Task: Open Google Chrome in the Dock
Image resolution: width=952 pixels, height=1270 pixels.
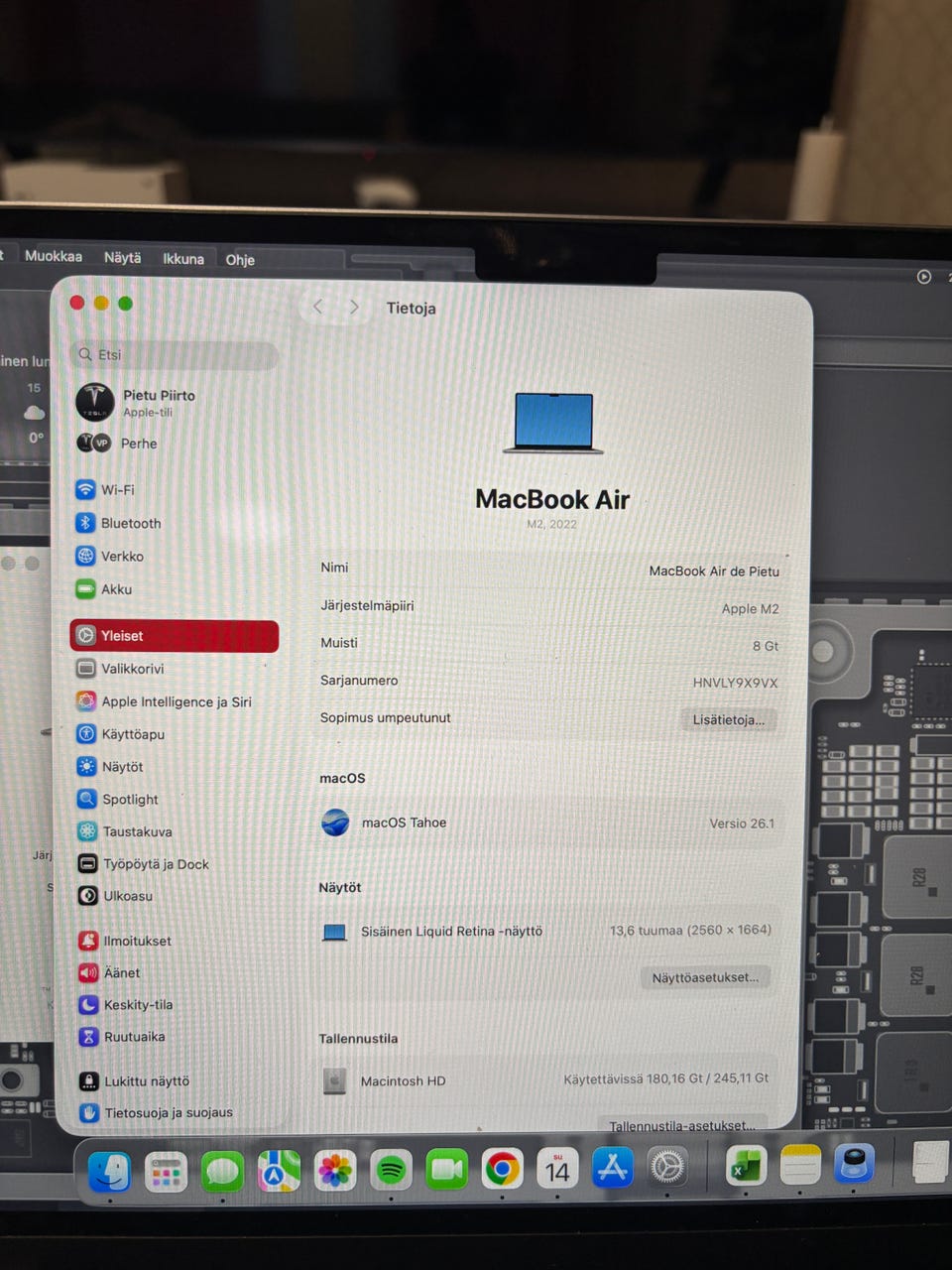Action: (x=502, y=1170)
